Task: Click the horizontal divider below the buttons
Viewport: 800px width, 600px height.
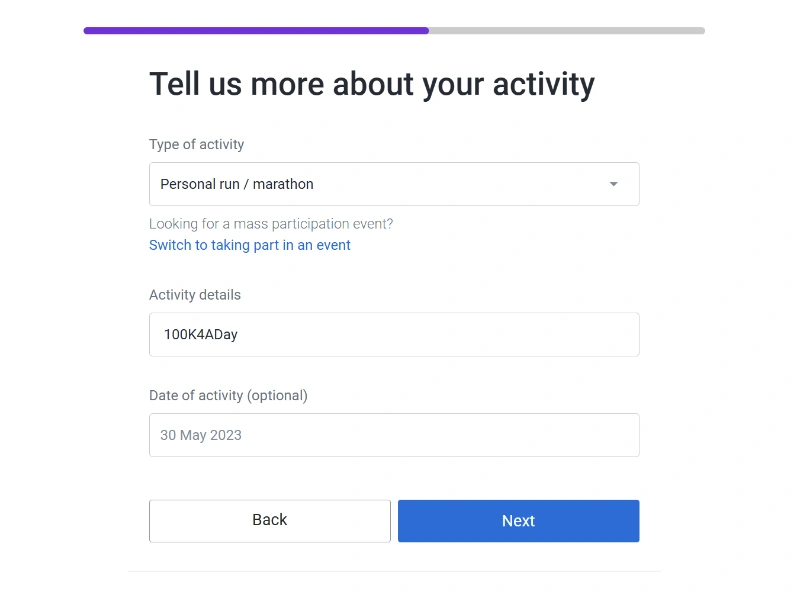Action: pos(394,571)
